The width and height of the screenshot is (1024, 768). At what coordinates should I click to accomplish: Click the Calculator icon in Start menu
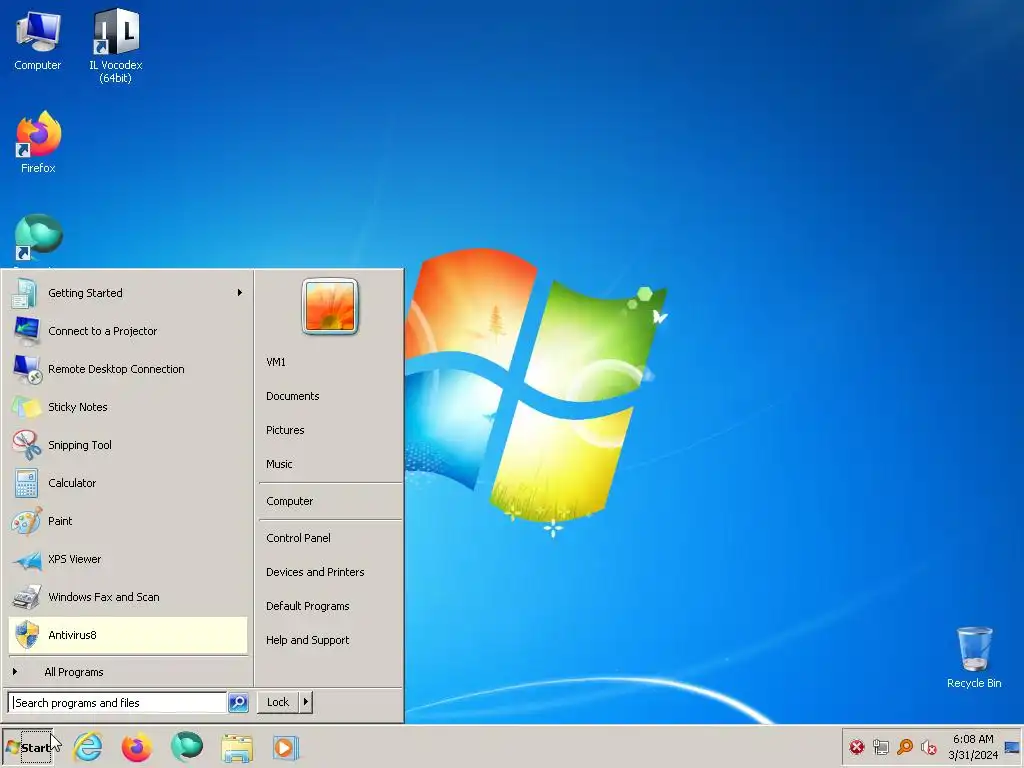(26, 483)
